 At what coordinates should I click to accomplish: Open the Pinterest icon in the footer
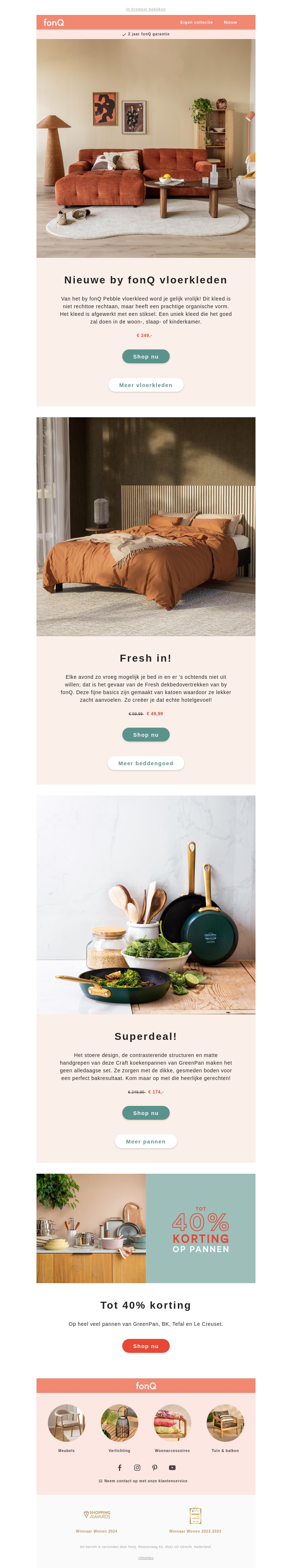[155, 1468]
